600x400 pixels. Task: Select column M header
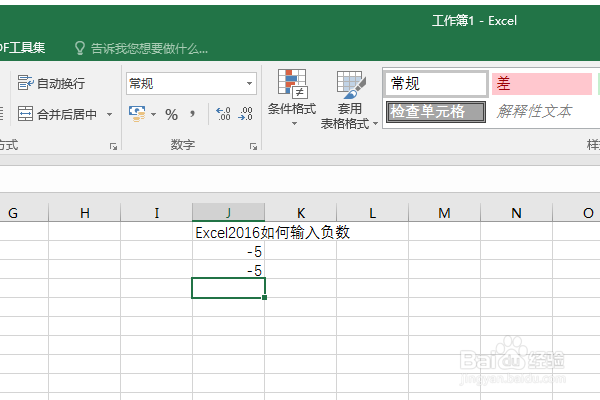[444, 212]
